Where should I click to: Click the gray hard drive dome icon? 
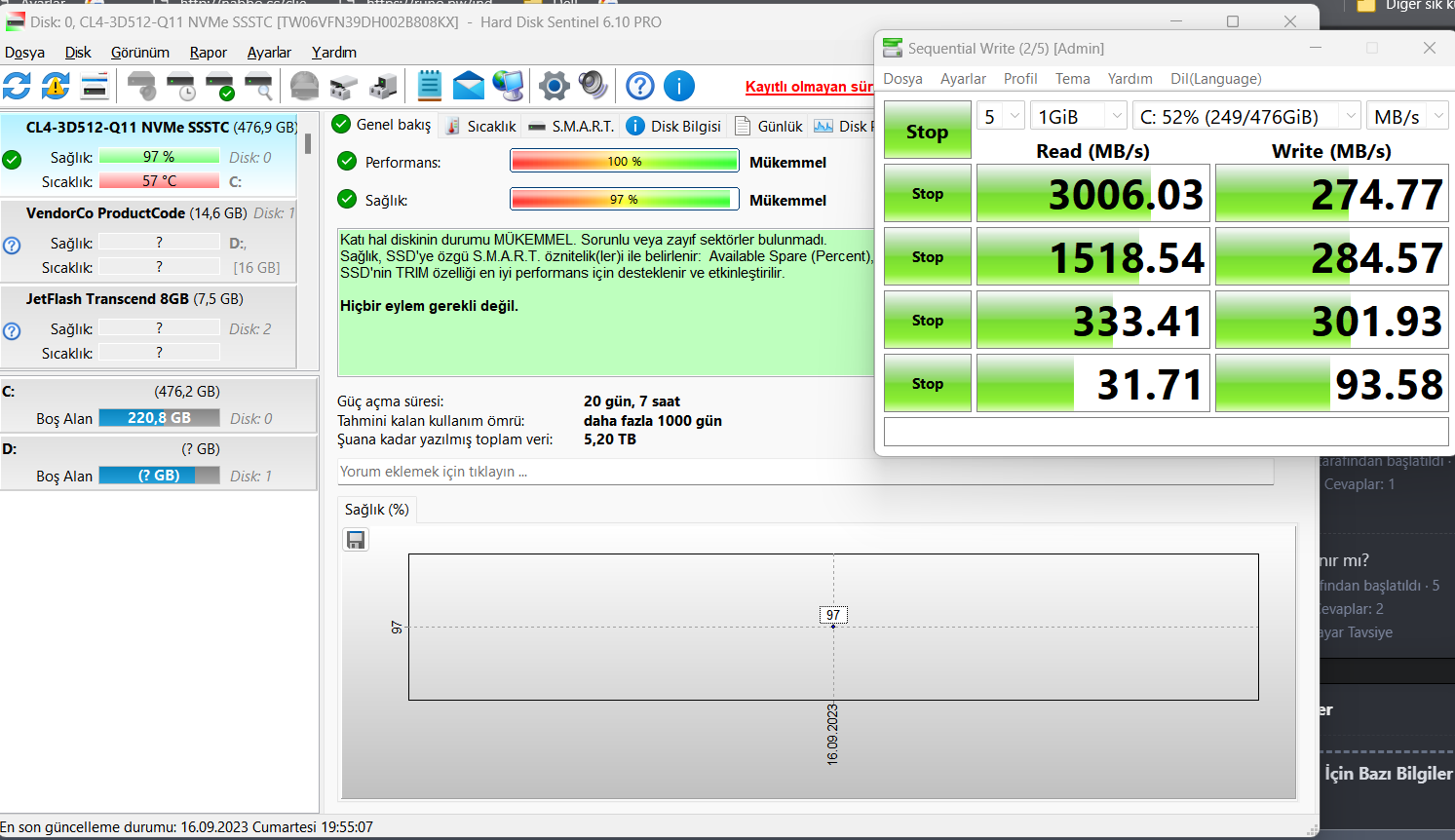pos(305,86)
